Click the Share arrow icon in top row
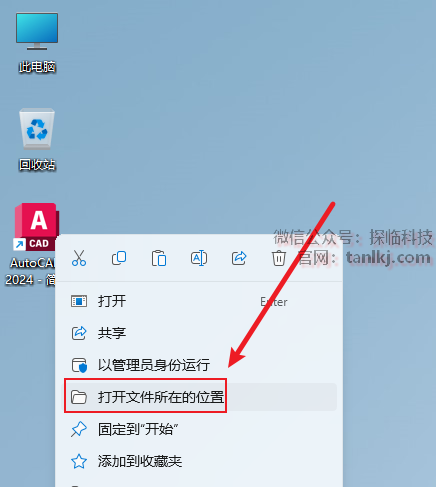This screenshot has width=436, height=487. [x=239, y=258]
